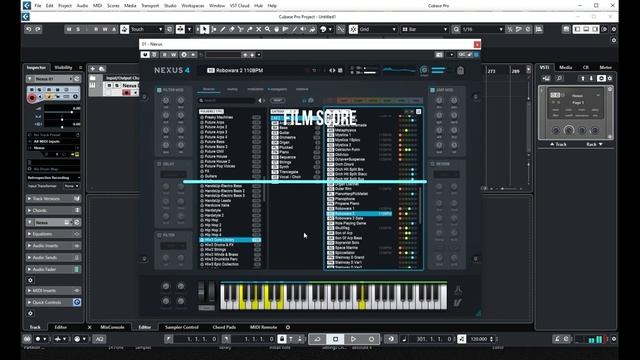Select the Draw pencil tool
This screenshot has width=640, height=360.
coord(222,29)
